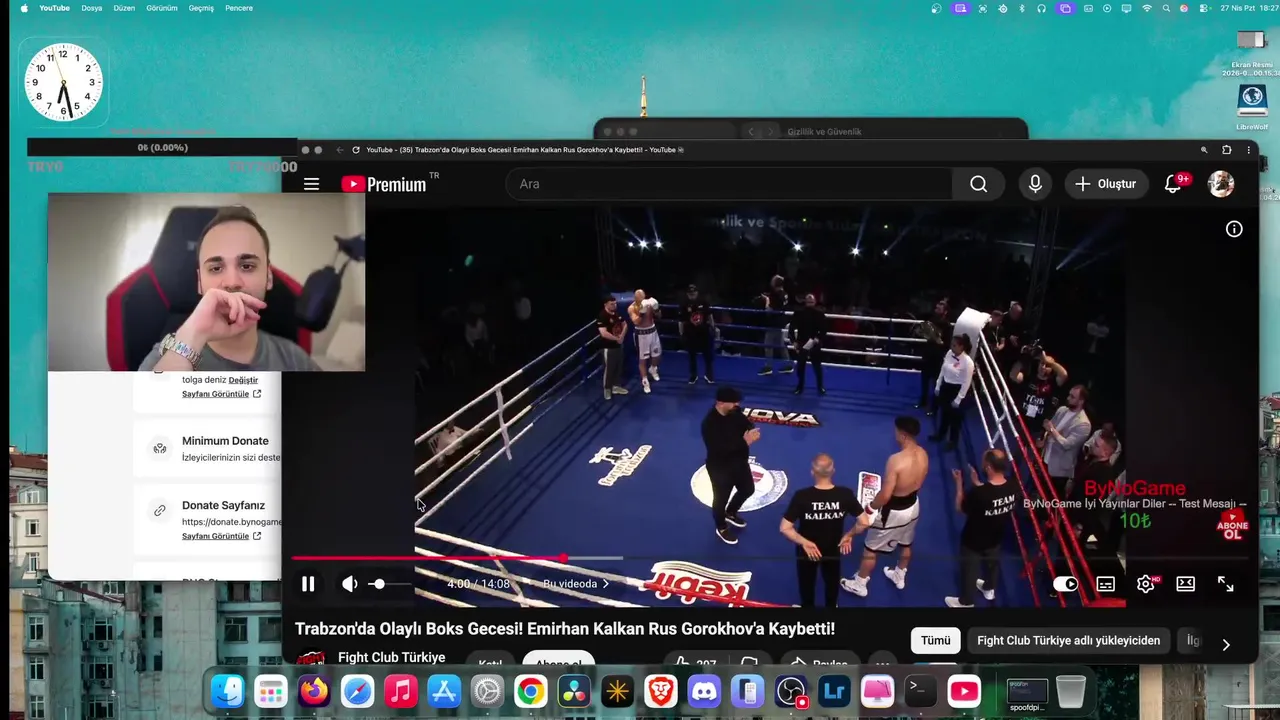This screenshot has height=720, width=1280.
Task: Open Lightroom from the Dock
Action: click(x=834, y=691)
